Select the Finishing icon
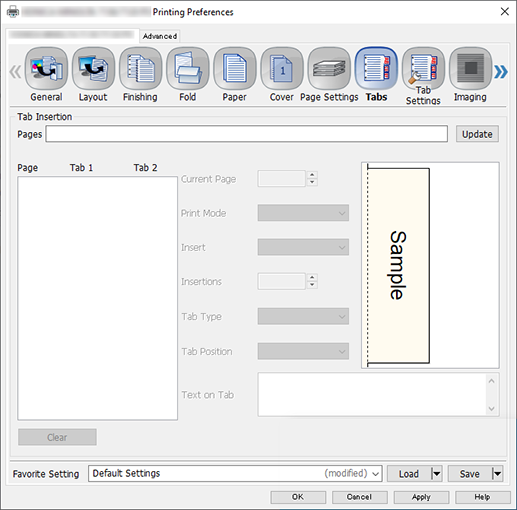517x510 pixels. [140, 69]
